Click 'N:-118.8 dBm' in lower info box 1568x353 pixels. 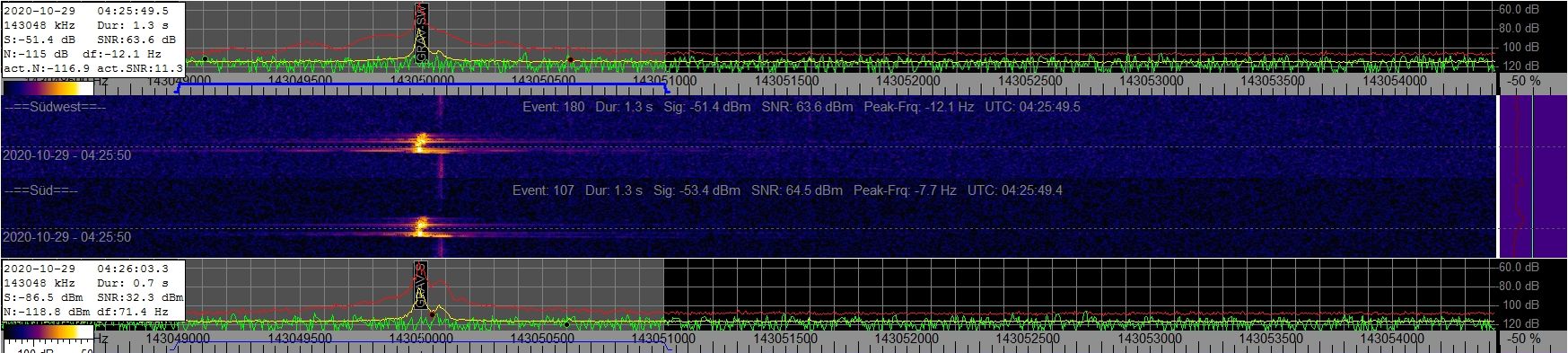pyautogui.click(x=47, y=312)
